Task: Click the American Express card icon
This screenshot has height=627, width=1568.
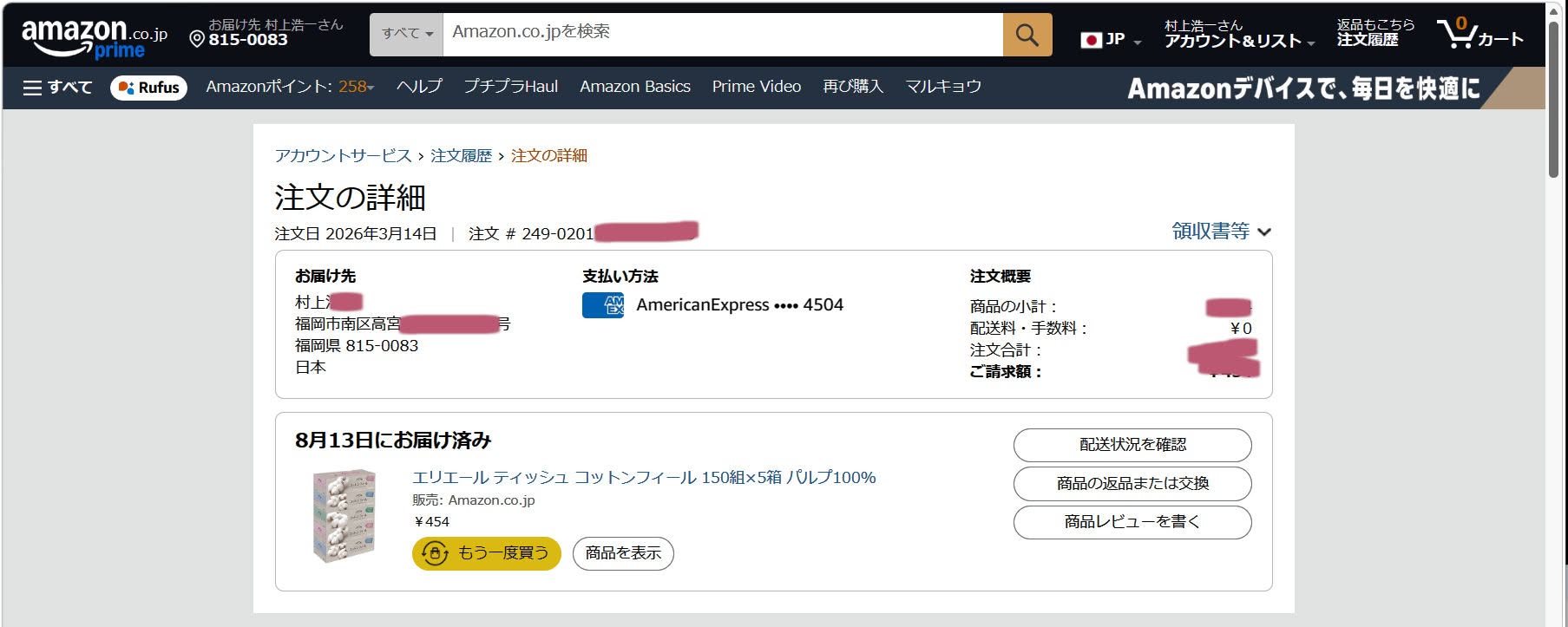Action: point(603,305)
